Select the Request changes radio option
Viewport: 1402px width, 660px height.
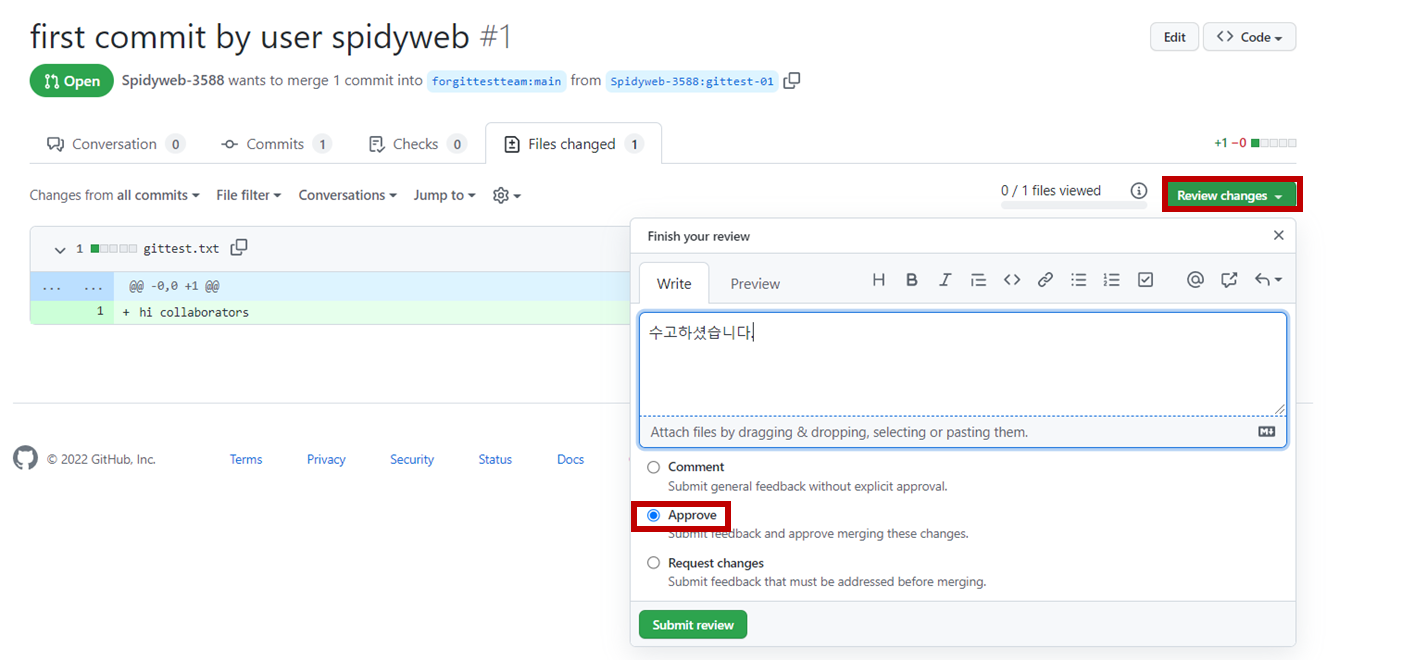653,563
